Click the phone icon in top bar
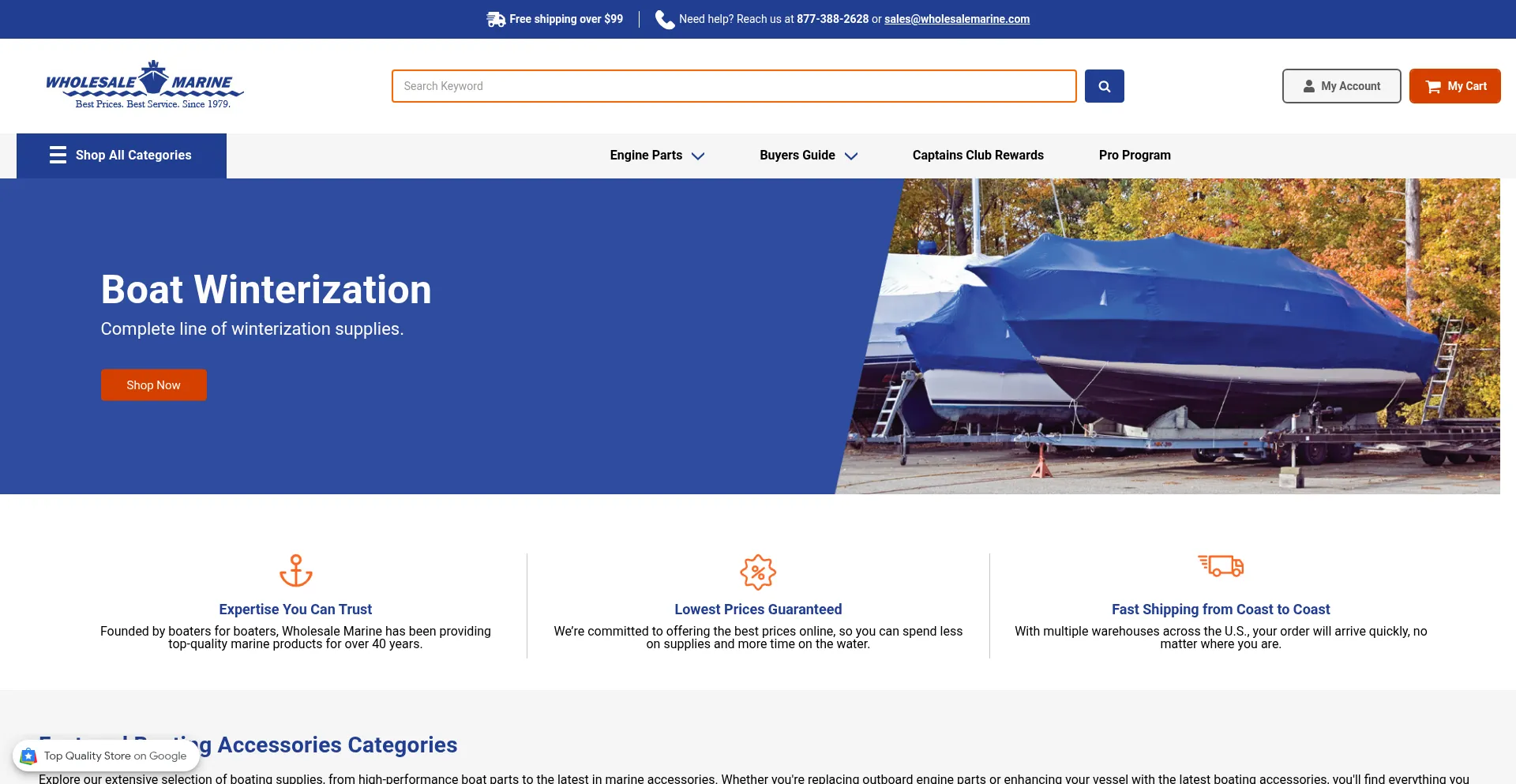 click(665, 20)
